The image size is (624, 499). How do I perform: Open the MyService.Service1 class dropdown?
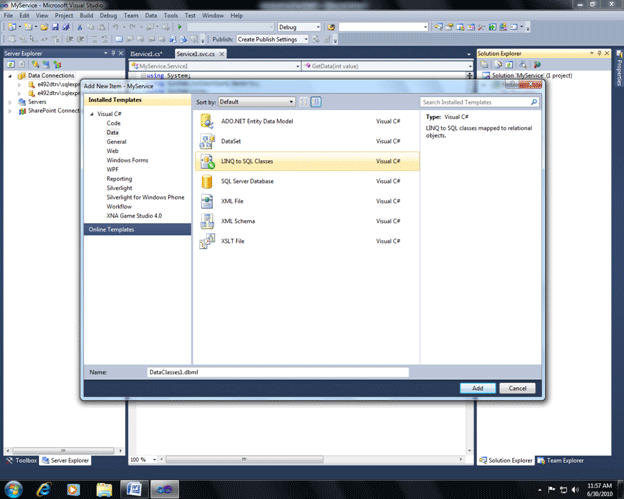[215, 66]
